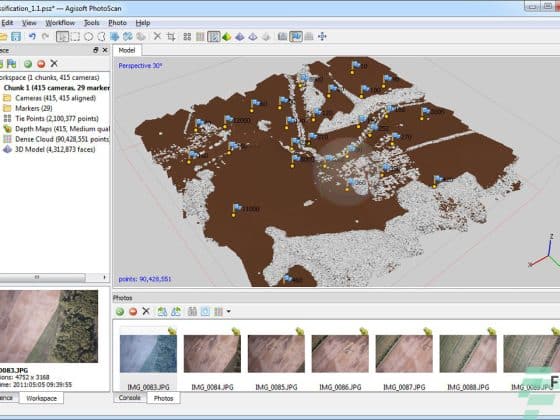Screen dimensions: 560x420
Task: Open the Photos view-mode dropdown arrow
Action: pyautogui.click(x=229, y=311)
